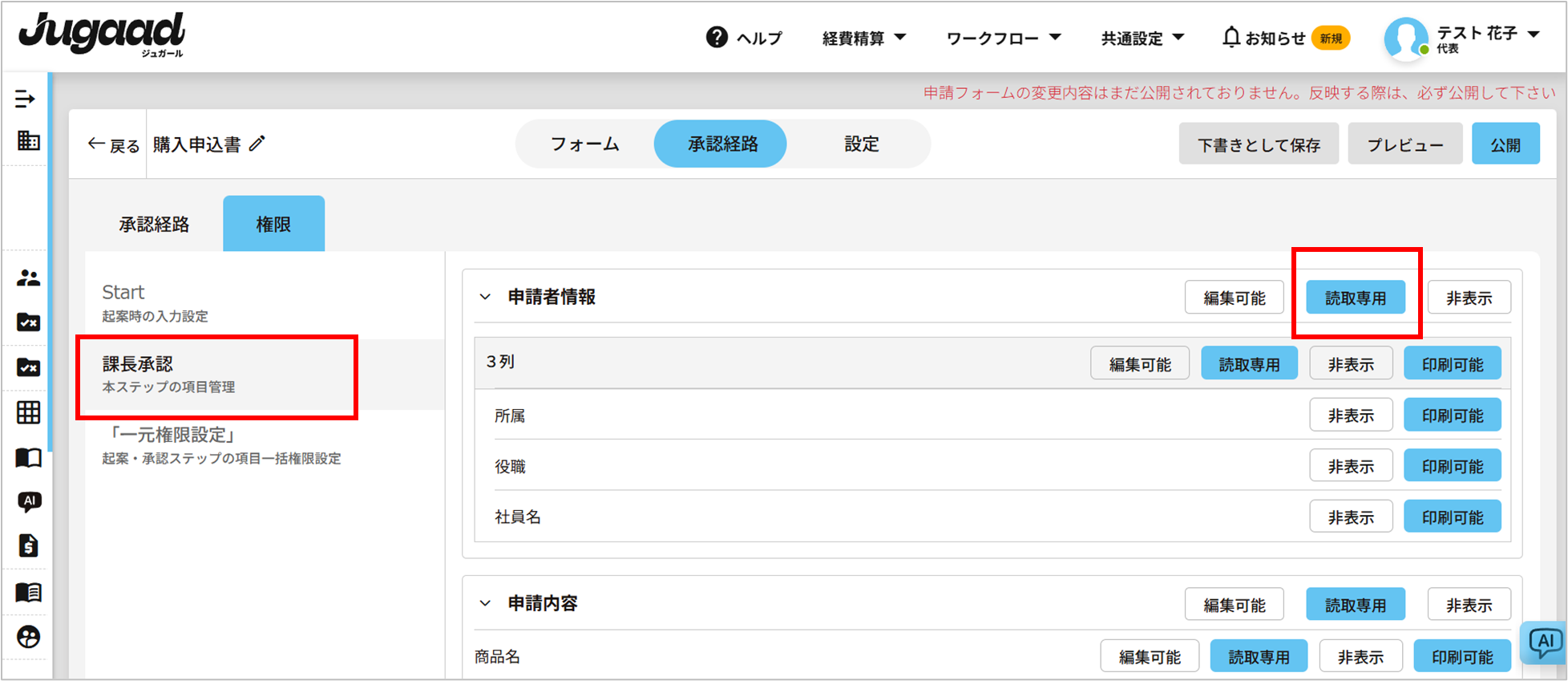Open the dollar document icon in the sidebar
1568x681 pixels.
[x=28, y=545]
